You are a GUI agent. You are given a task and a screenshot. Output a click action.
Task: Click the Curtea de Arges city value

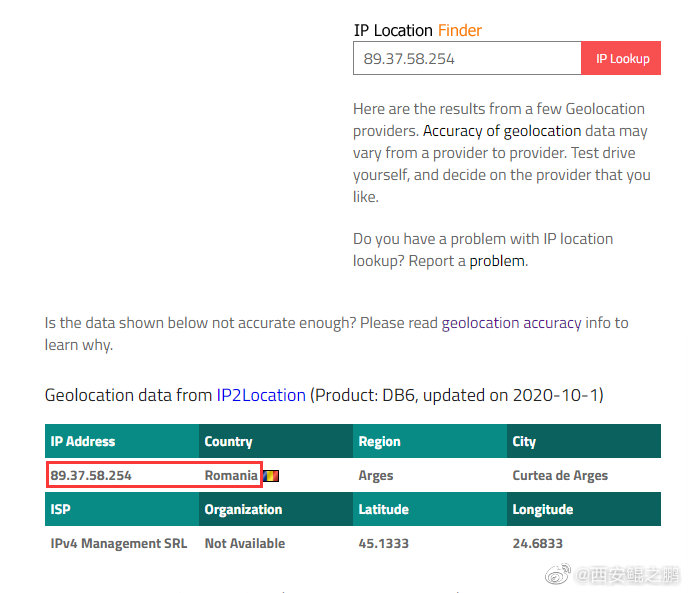click(x=560, y=476)
